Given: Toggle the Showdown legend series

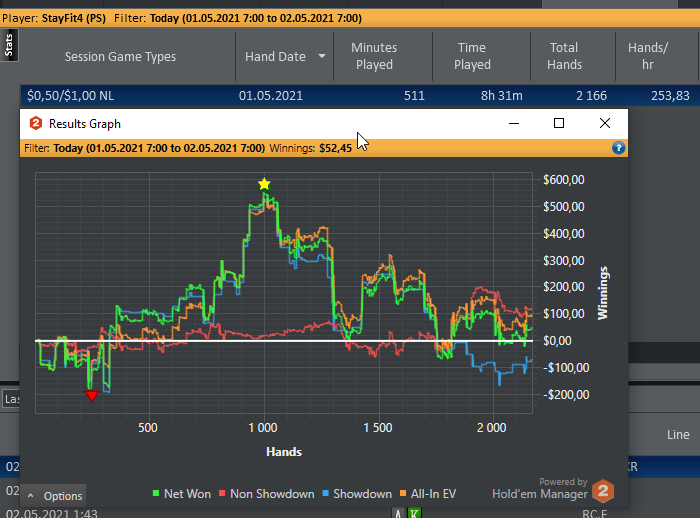Looking at the screenshot, I should (x=357, y=493).
